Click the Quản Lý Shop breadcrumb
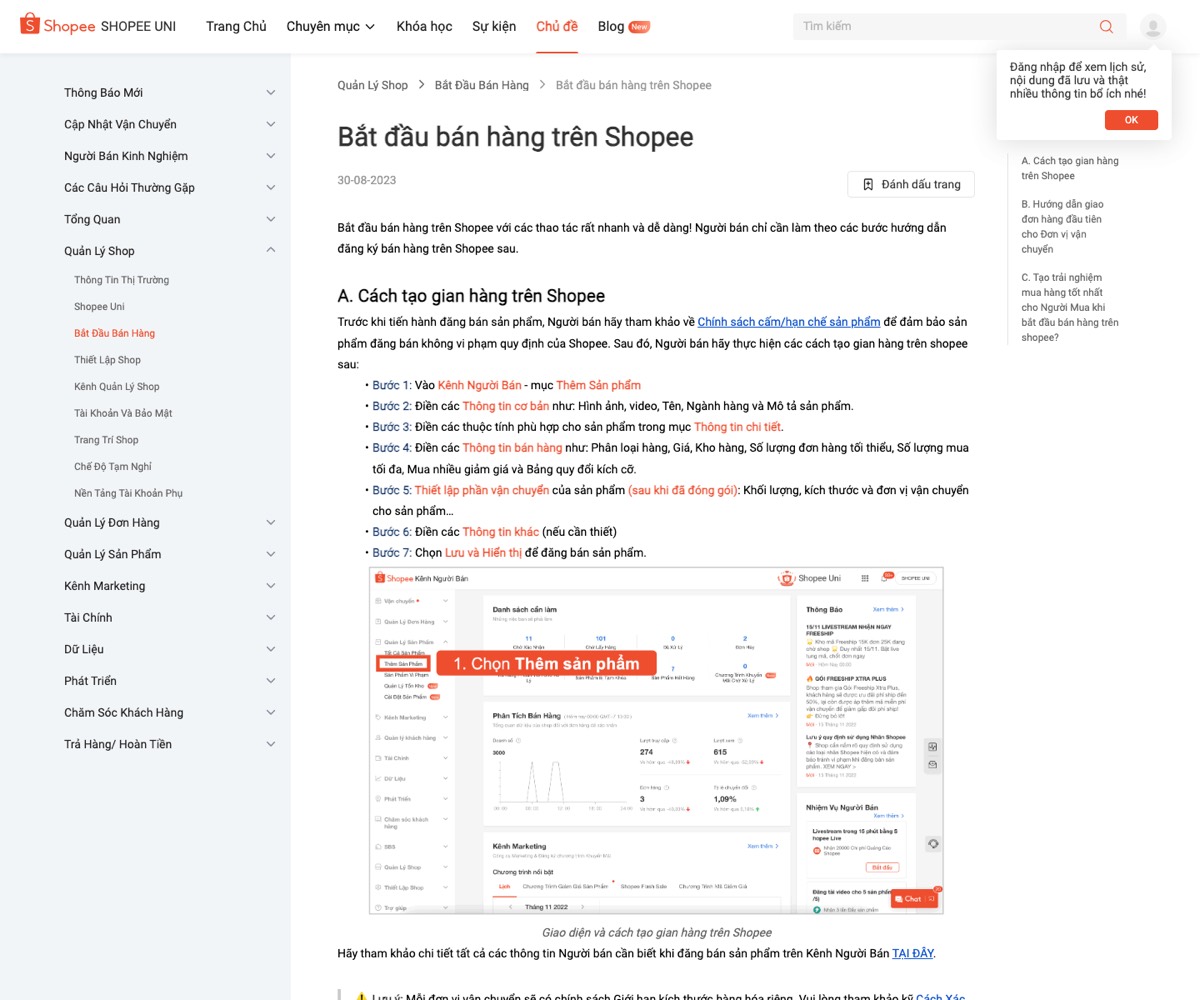Screen dimensions: 1200x1000 click(x=373, y=85)
